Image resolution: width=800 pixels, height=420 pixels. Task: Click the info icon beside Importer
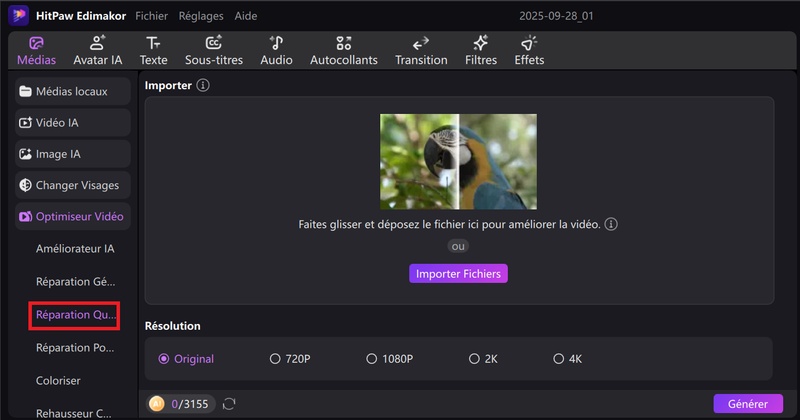[203, 86]
